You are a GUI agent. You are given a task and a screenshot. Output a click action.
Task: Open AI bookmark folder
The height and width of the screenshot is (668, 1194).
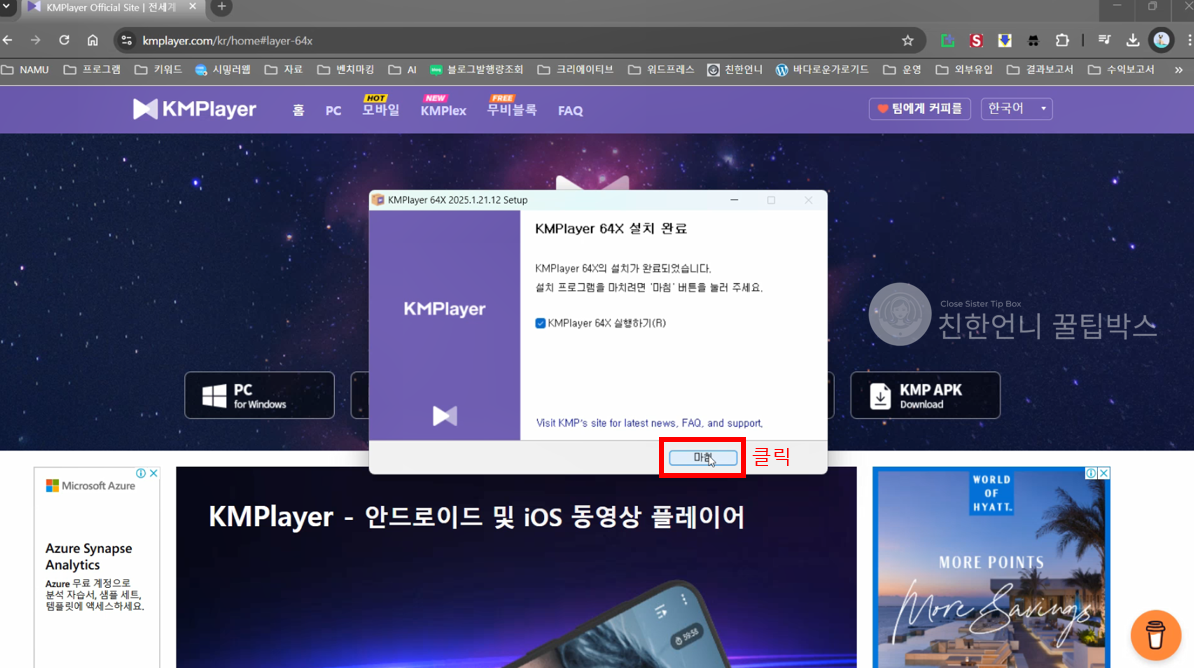(403, 69)
